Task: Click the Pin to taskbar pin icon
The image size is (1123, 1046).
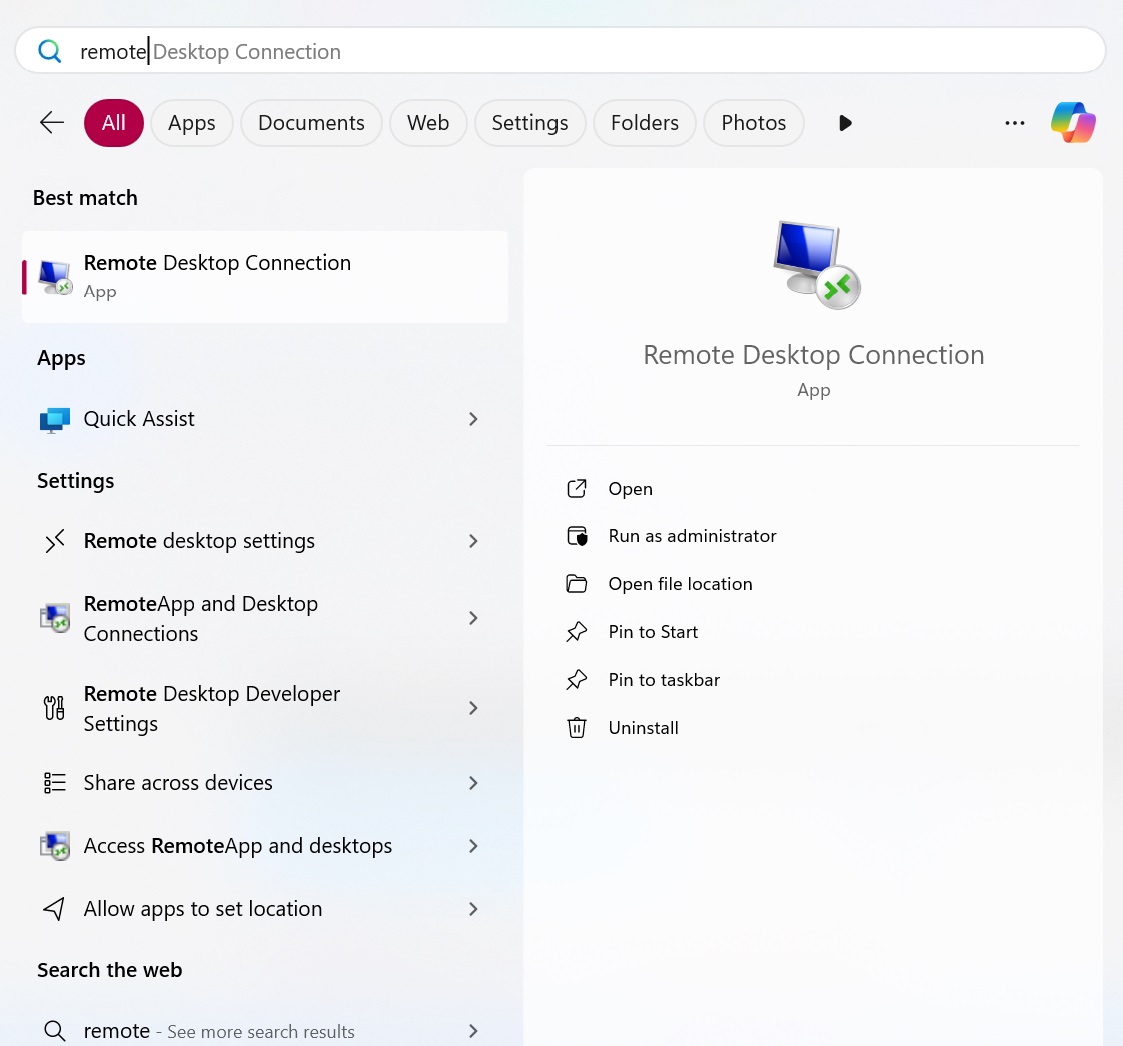Action: (x=577, y=680)
